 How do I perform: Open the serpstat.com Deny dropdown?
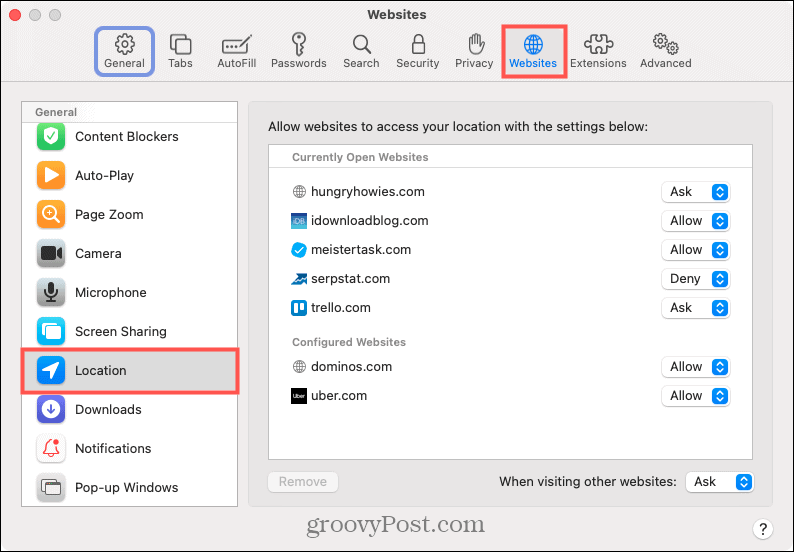[x=696, y=279]
